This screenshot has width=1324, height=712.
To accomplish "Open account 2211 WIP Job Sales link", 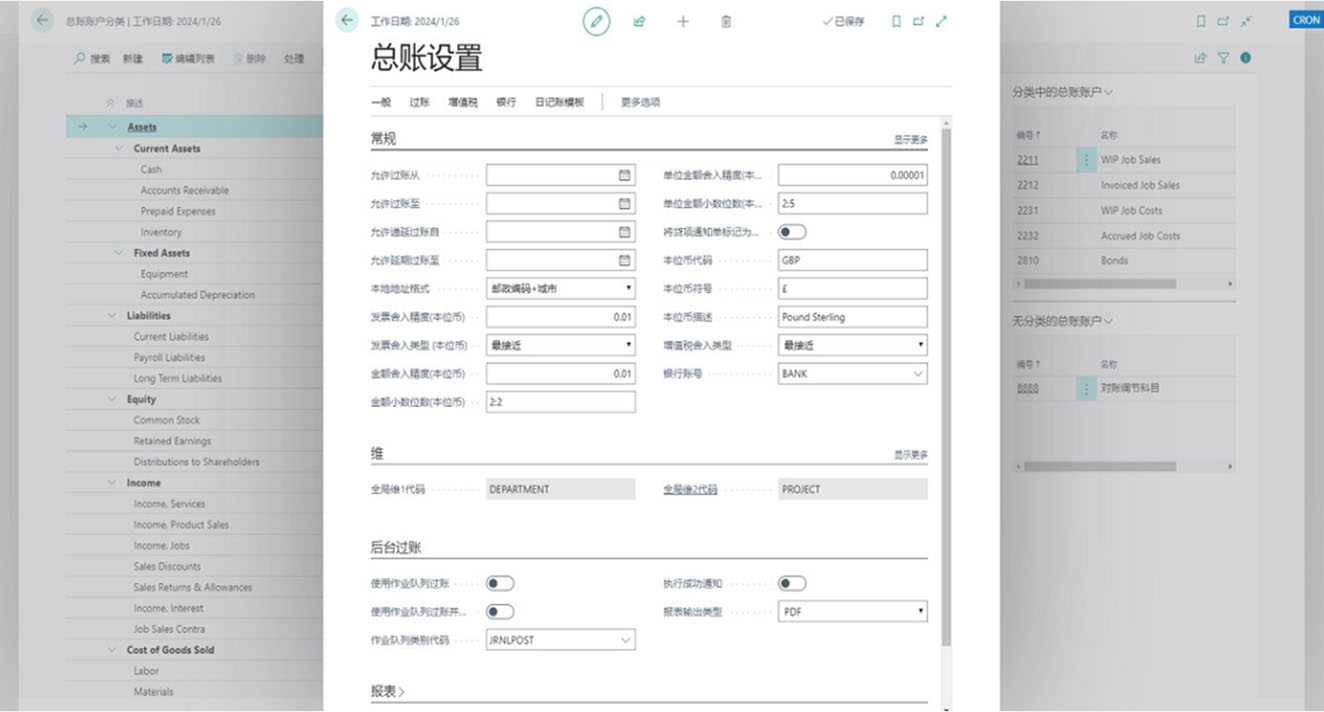I will [x=1029, y=159].
